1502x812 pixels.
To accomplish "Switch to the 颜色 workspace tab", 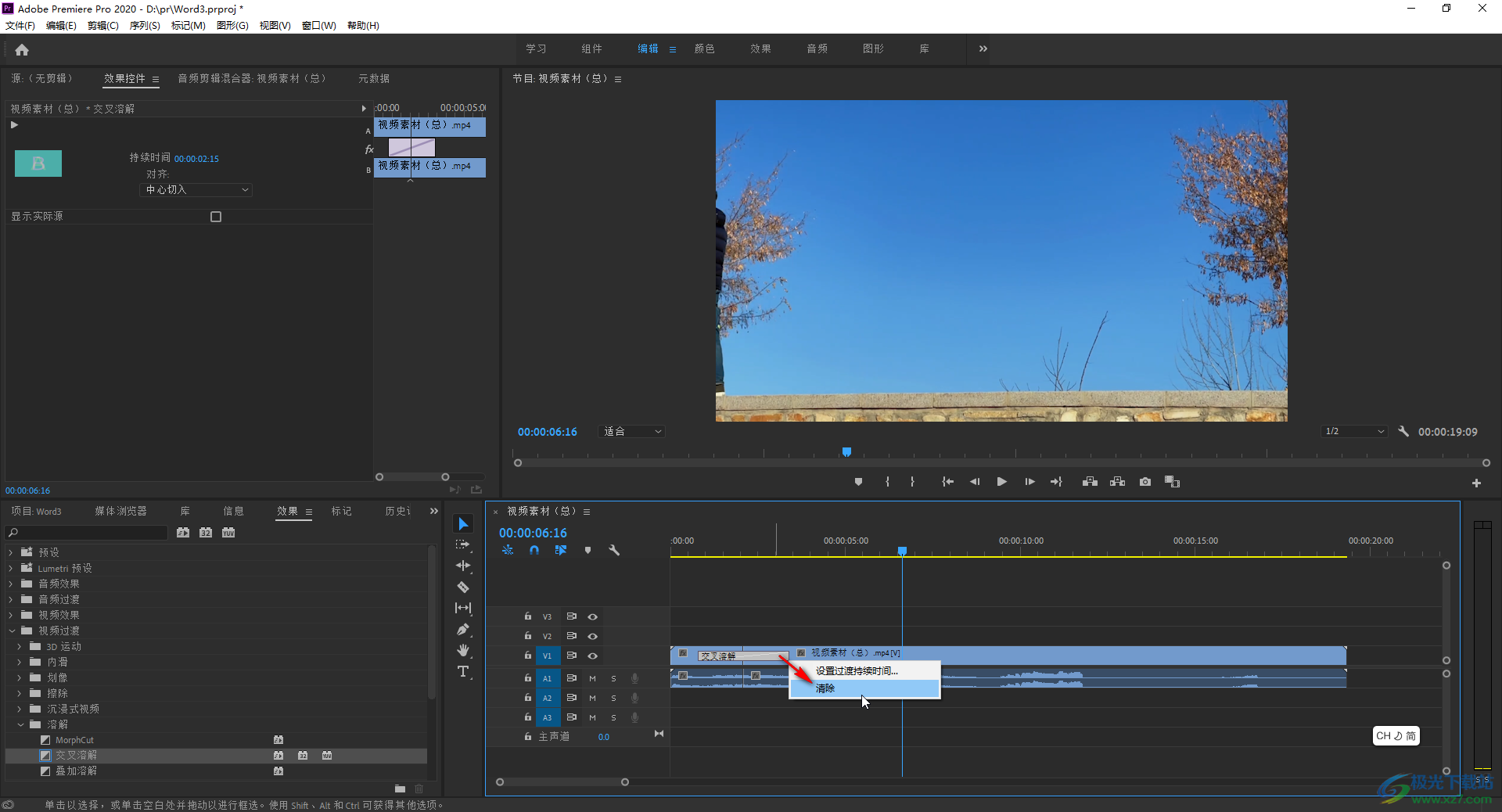I will [704, 49].
